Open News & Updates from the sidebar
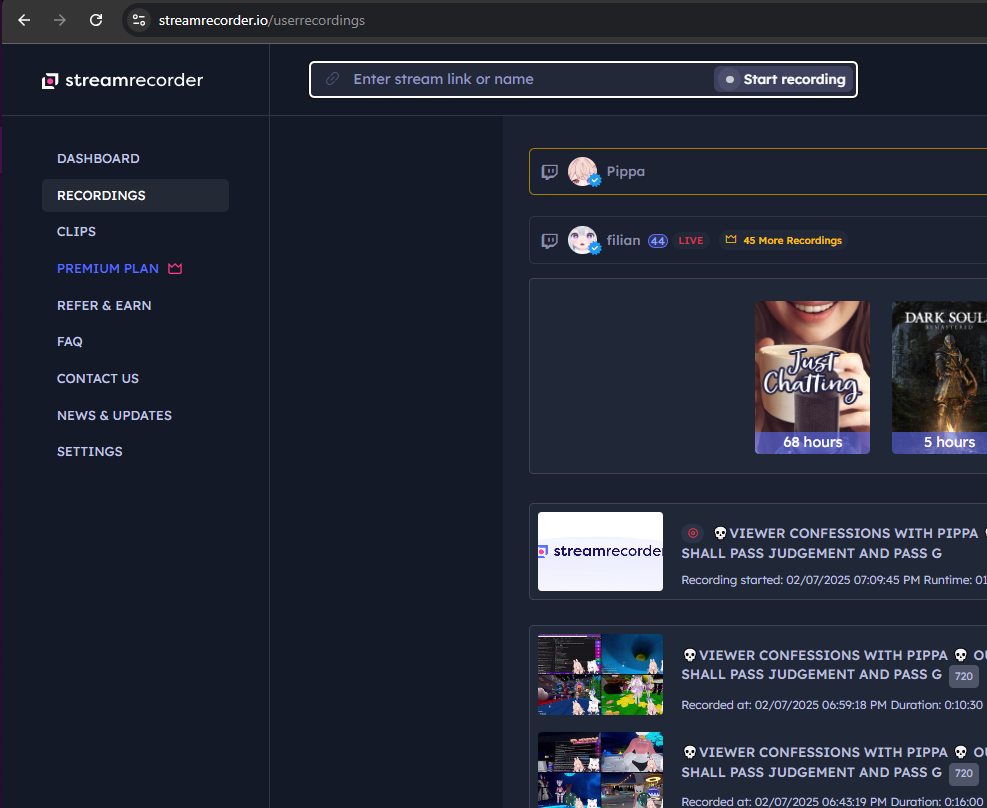The width and height of the screenshot is (987, 808). click(114, 416)
